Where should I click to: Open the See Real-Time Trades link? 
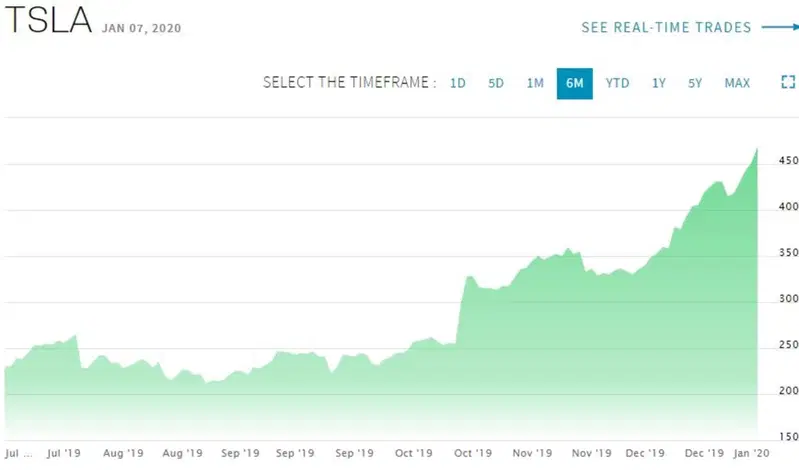[667, 28]
